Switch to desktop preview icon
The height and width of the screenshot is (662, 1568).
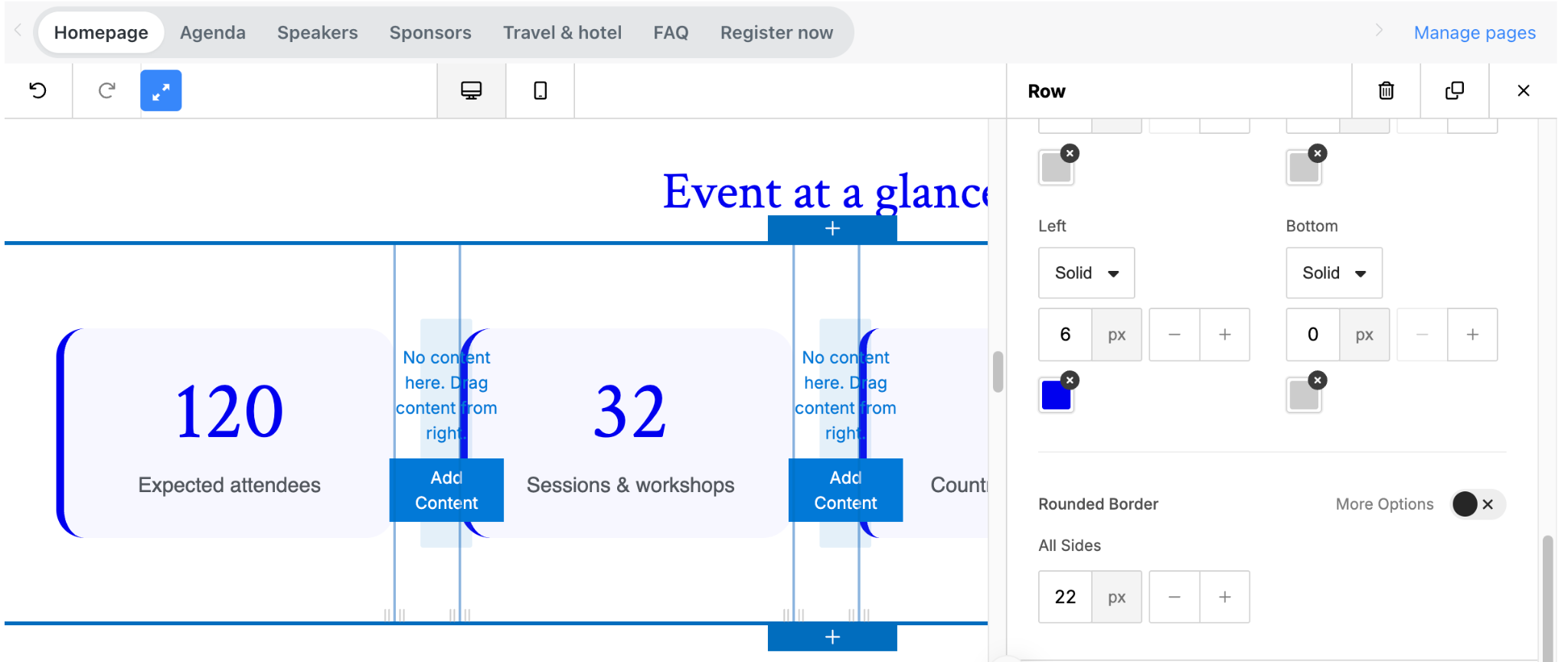coord(472,91)
